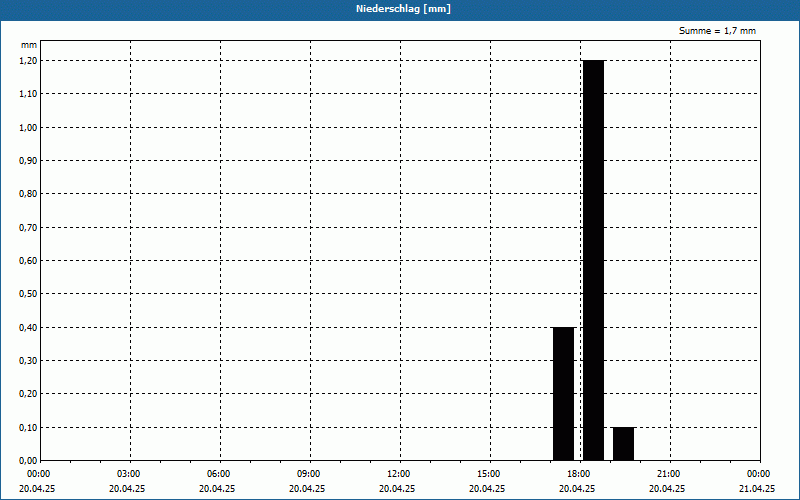This screenshot has height=500, width=800.
Task: Click the 06:00 time axis label
Action: tap(218, 474)
